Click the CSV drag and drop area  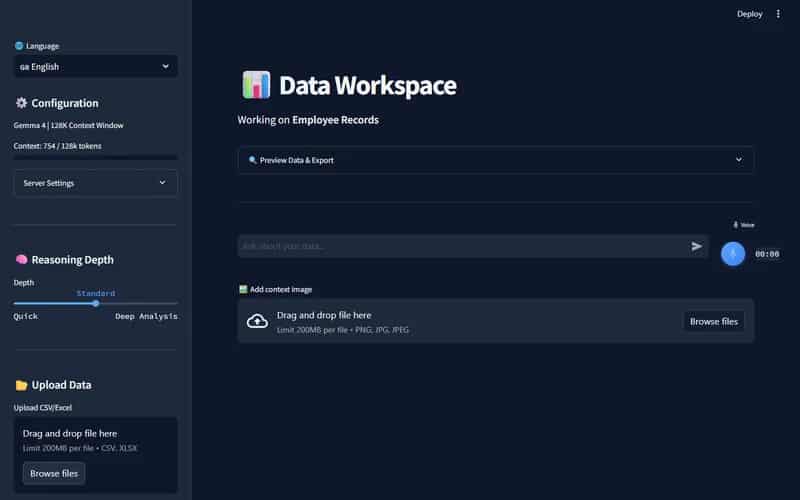(x=95, y=455)
